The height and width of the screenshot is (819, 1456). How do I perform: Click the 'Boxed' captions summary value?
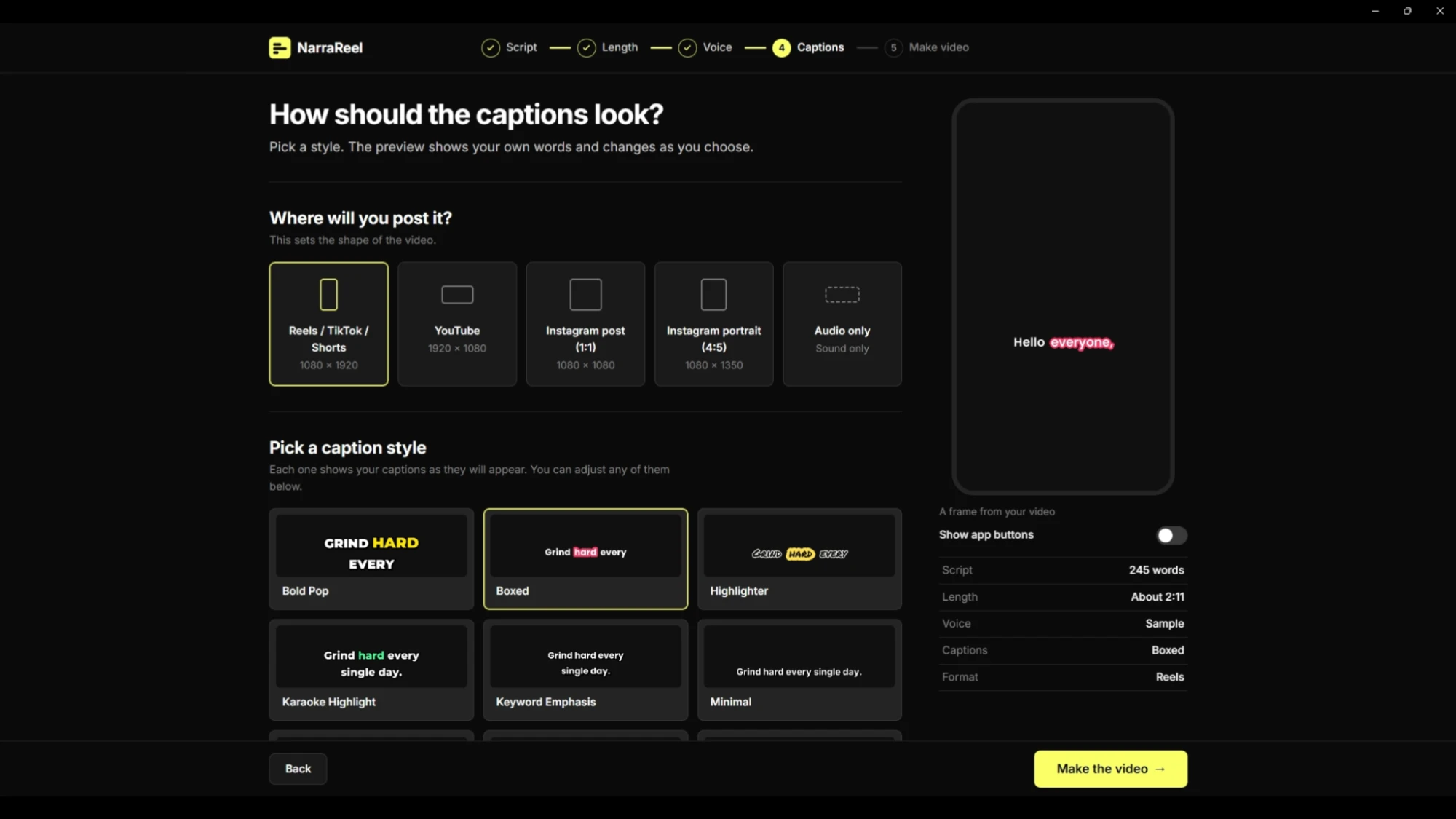[1168, 650]
